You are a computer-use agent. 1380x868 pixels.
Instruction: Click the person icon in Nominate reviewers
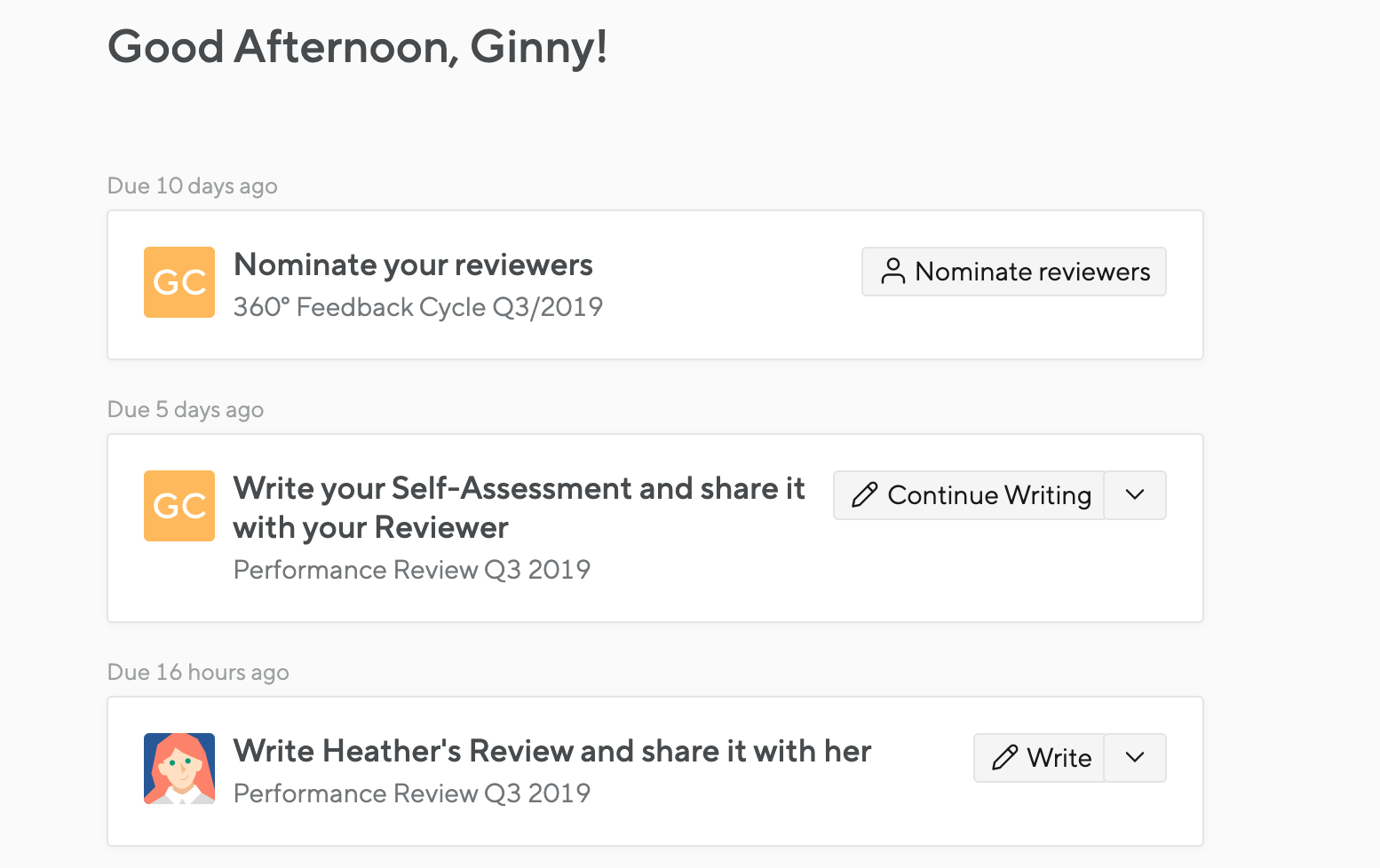pos(893,272)
